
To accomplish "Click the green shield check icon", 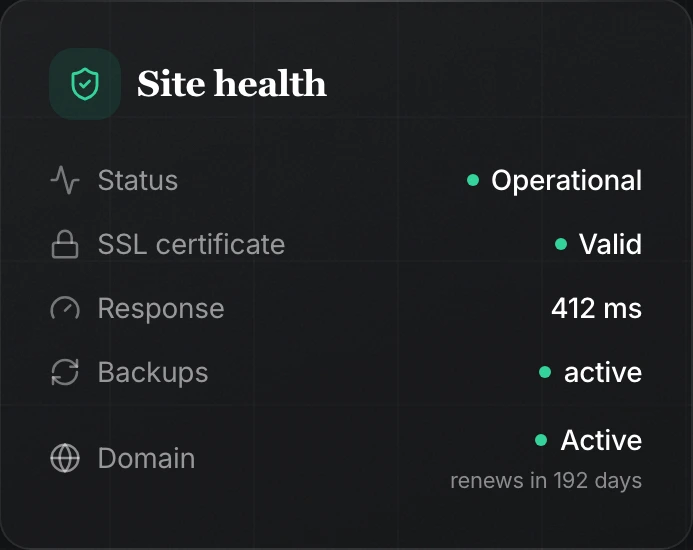I will tap(85, 84).
